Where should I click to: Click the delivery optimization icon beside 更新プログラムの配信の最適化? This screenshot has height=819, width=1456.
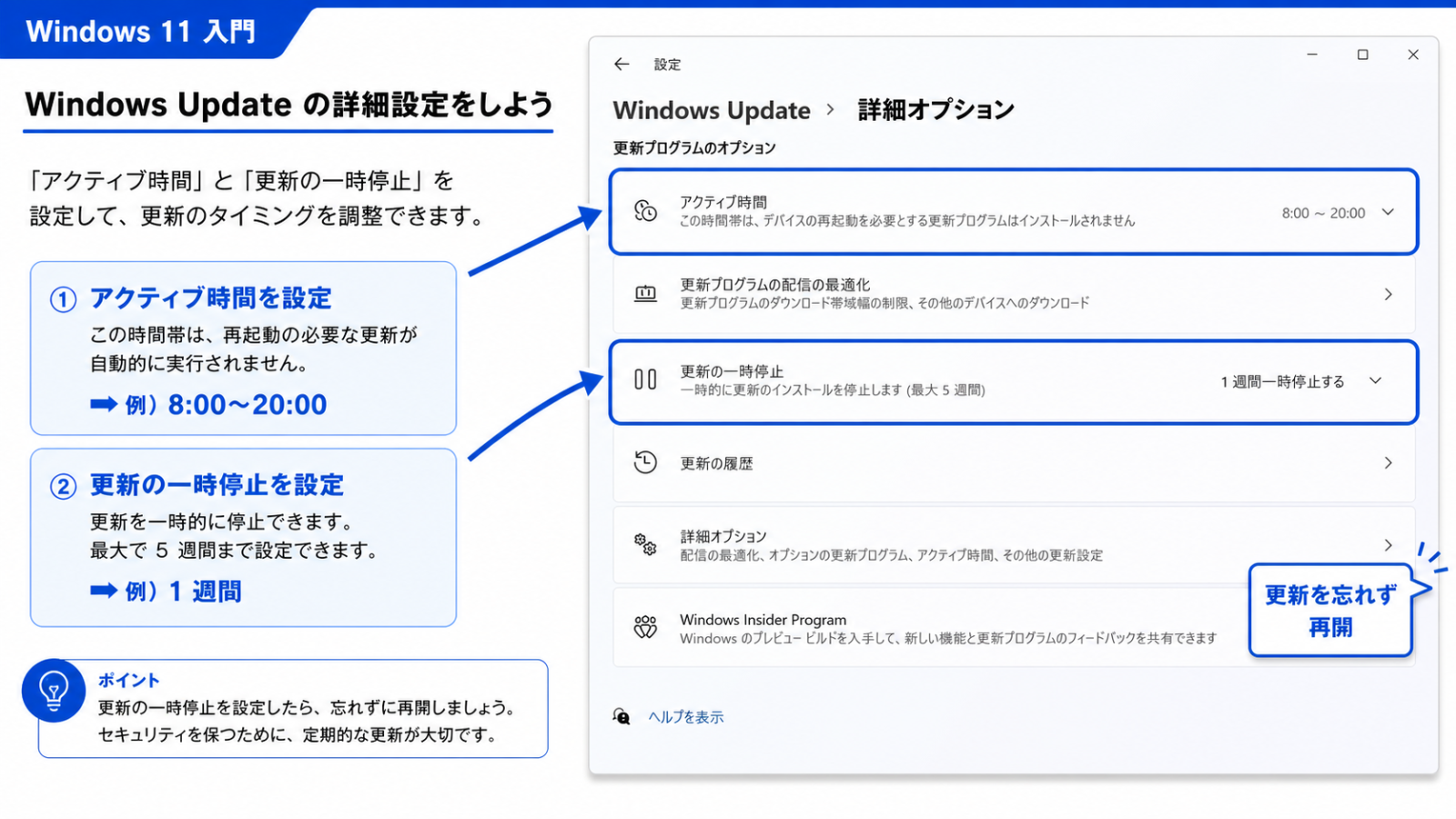click(645, 294)
